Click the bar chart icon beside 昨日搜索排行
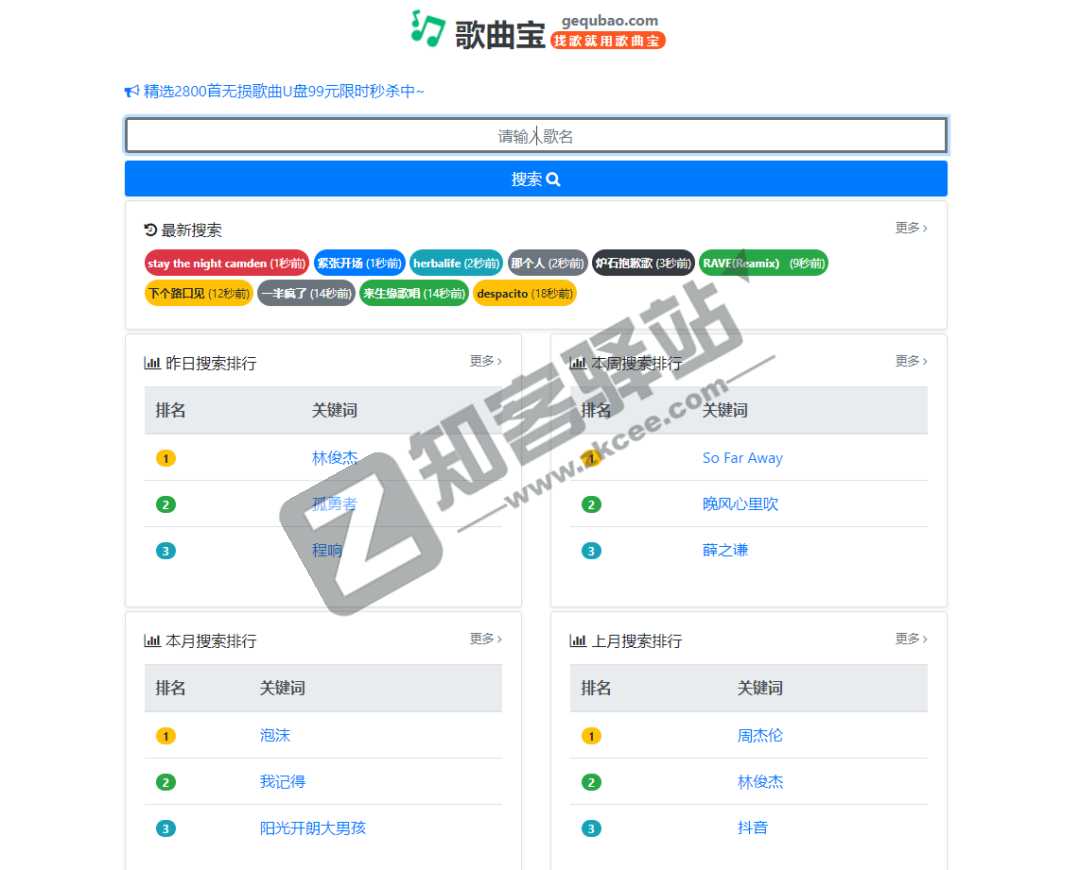The width and height of the screenshot is (1080, 870). pos(152,364)
